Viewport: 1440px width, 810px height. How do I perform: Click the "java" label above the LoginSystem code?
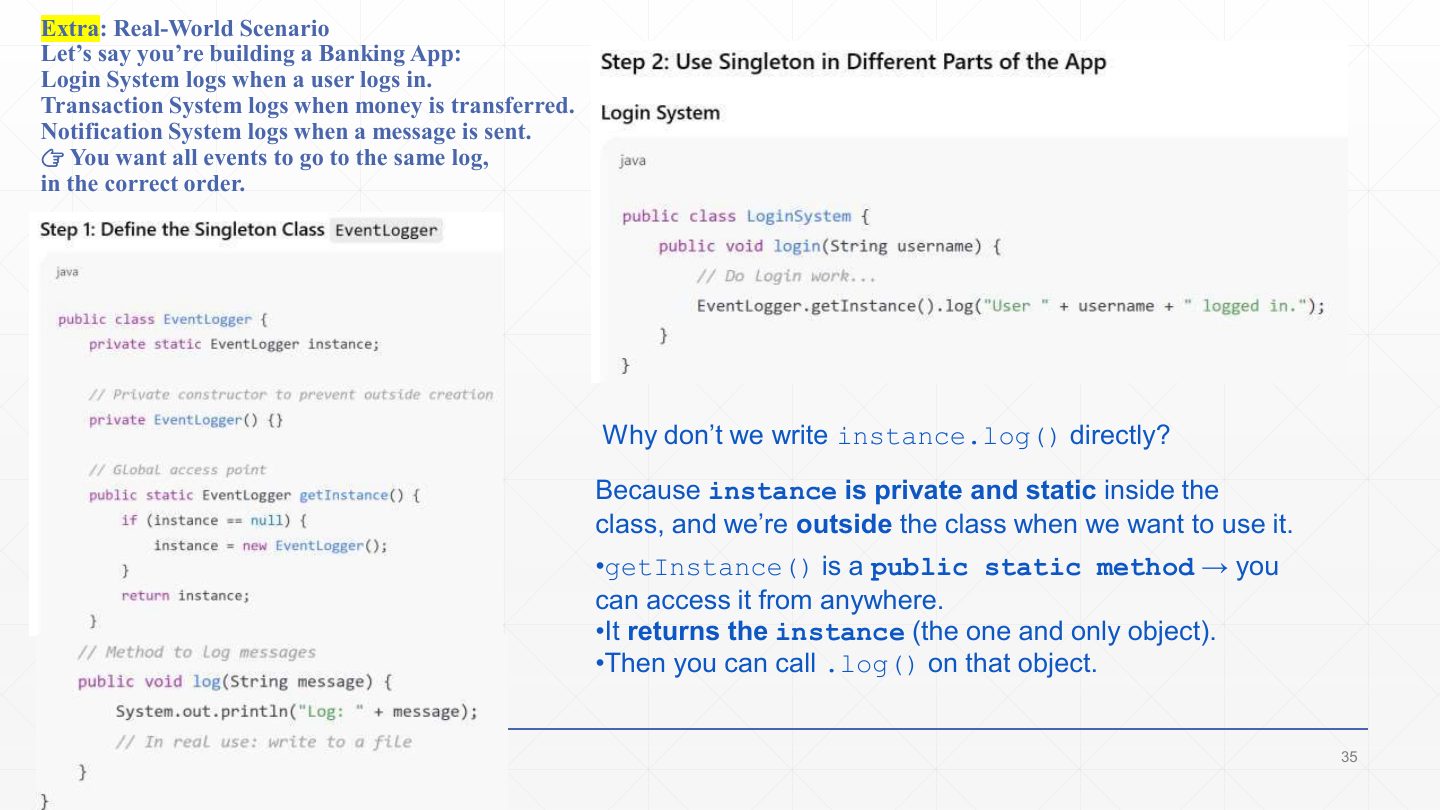633,161
